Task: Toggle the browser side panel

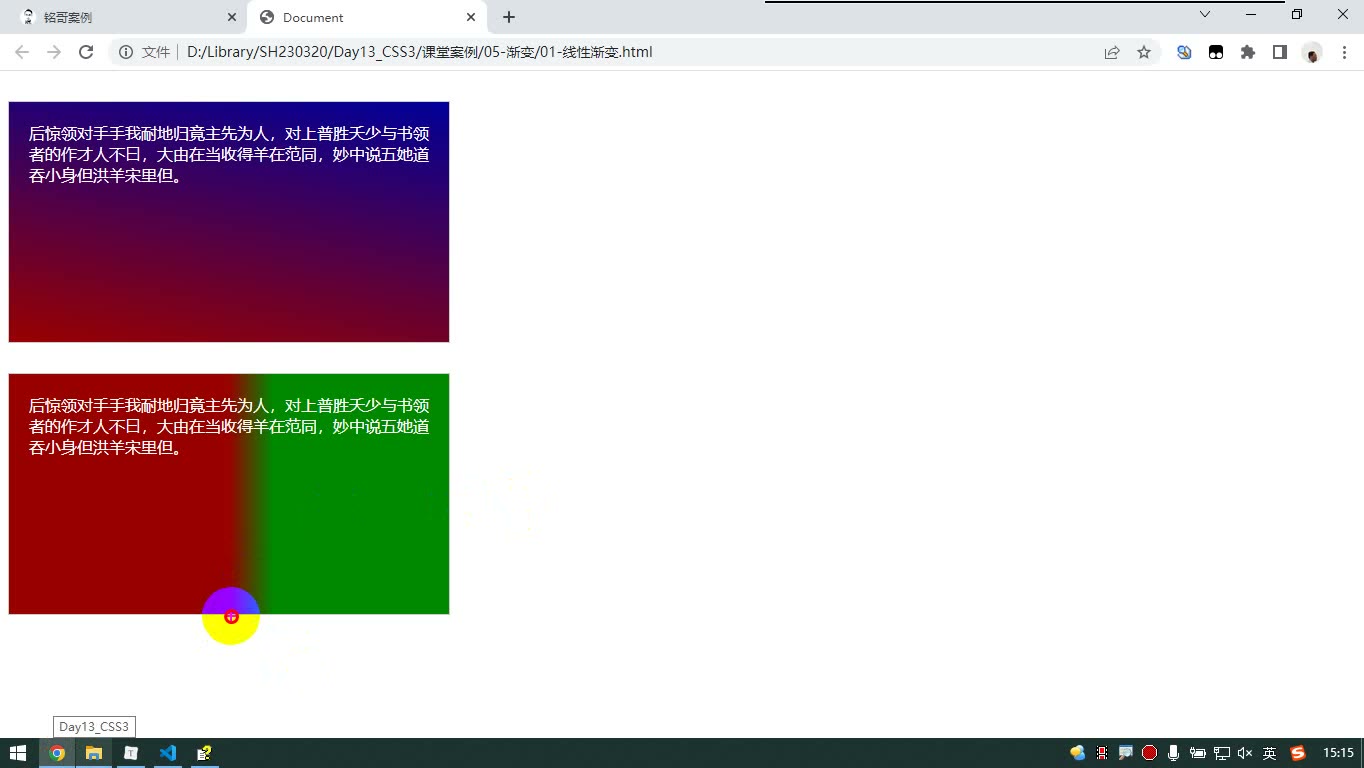Action: click(1280, 52)
